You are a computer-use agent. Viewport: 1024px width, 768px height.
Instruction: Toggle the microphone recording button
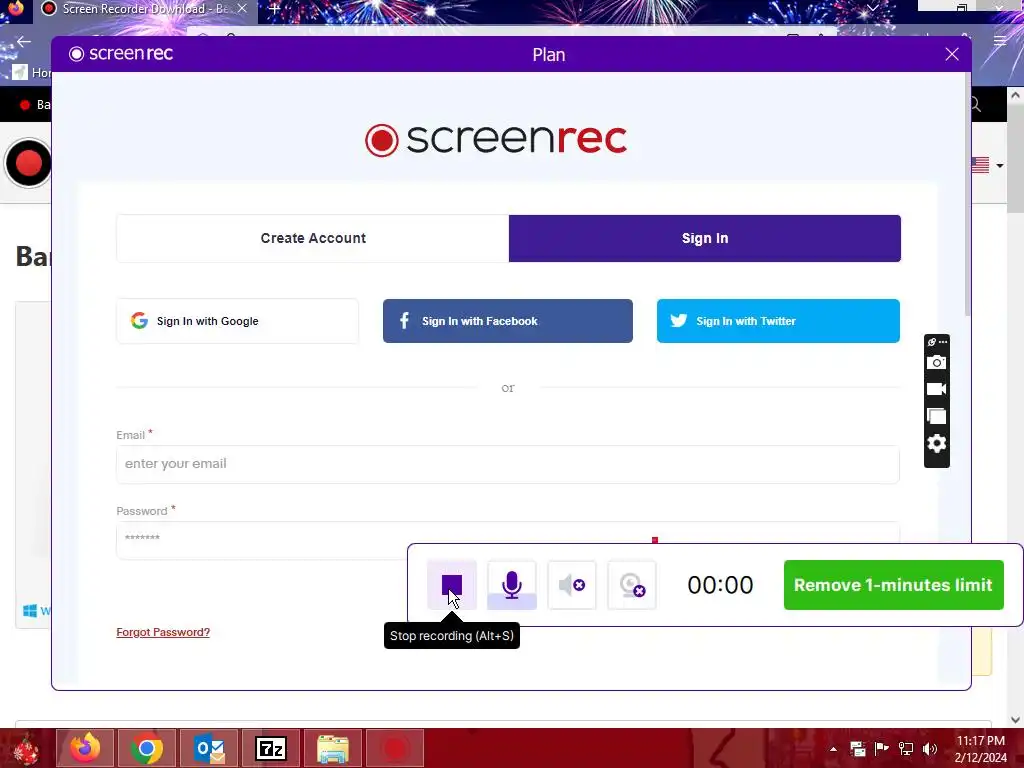511,584
